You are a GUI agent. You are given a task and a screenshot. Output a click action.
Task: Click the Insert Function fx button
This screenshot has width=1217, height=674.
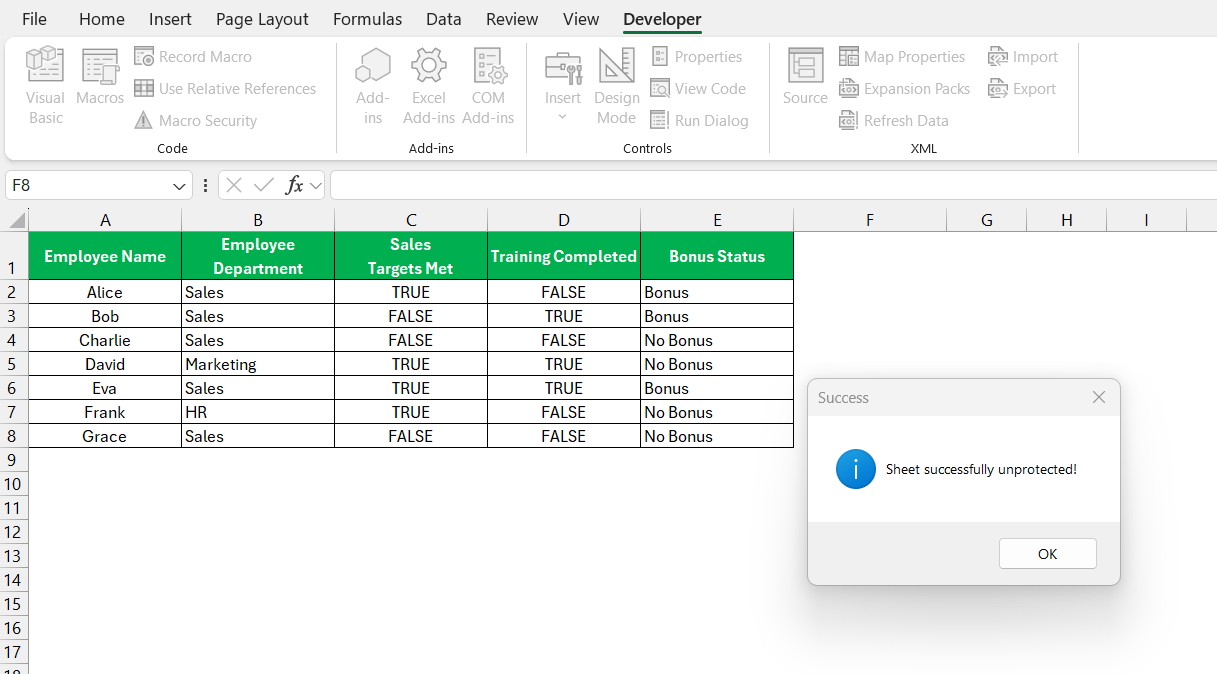point(294,186)
